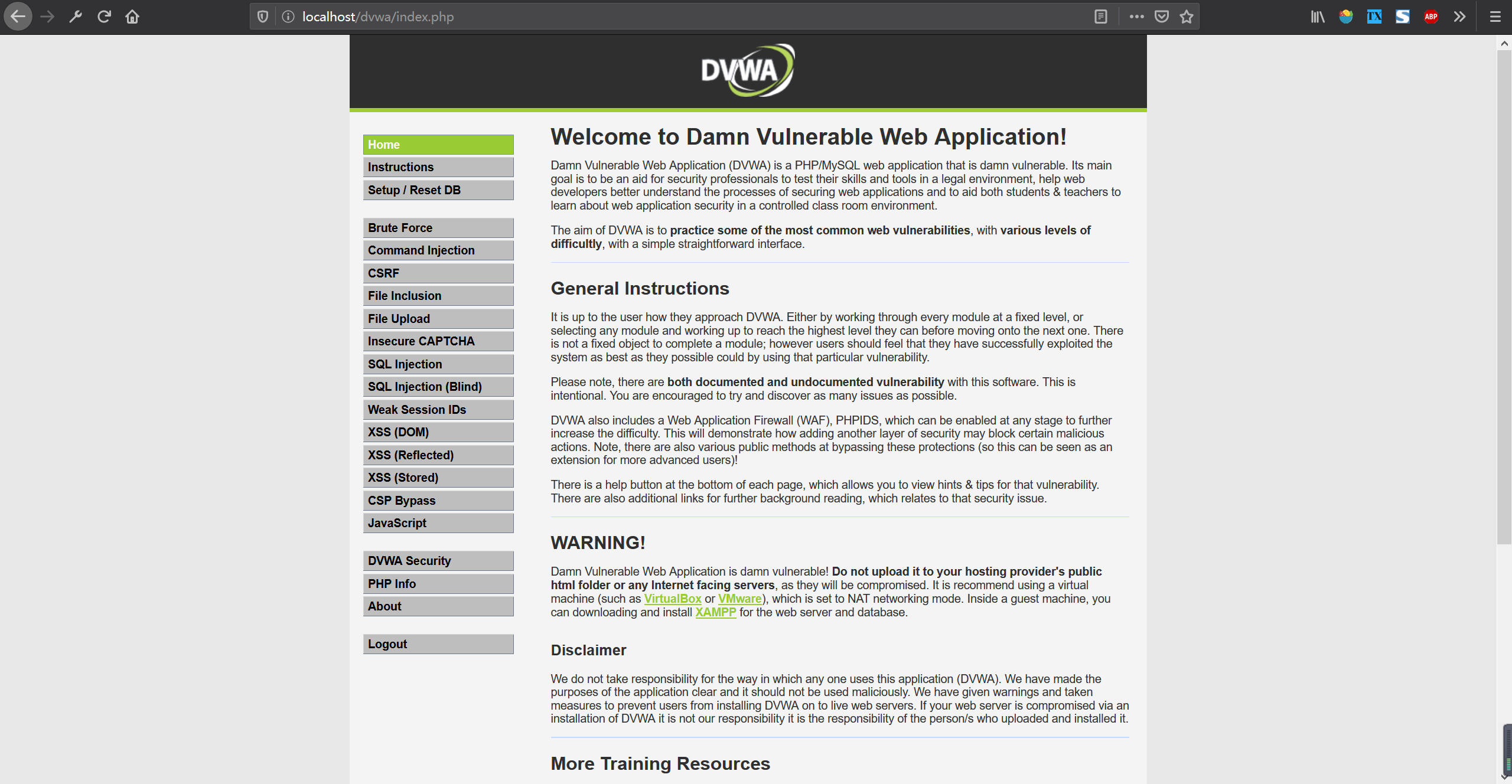Expand page actions three-dot menu
The width and height of the screenshot is (1512, 784).
(x=1136, y=17)
